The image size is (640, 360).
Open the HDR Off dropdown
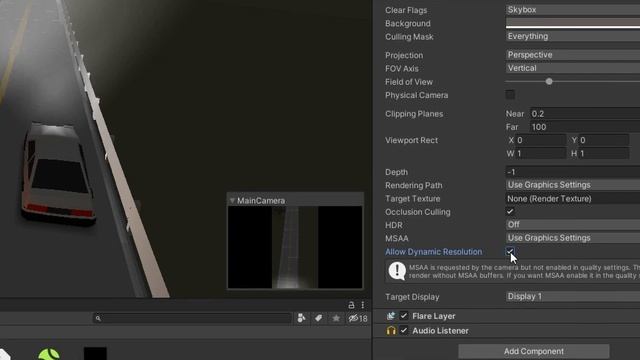click(x=573, y=224)
